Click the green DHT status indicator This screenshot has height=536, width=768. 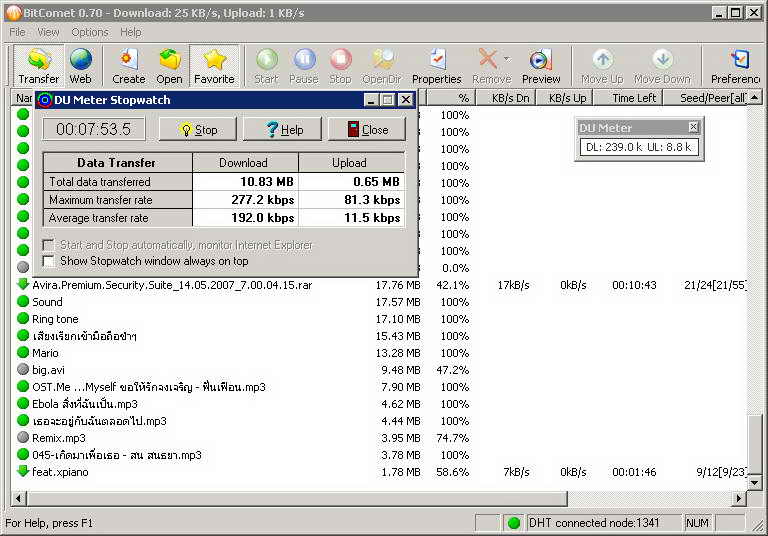[513, 523]
